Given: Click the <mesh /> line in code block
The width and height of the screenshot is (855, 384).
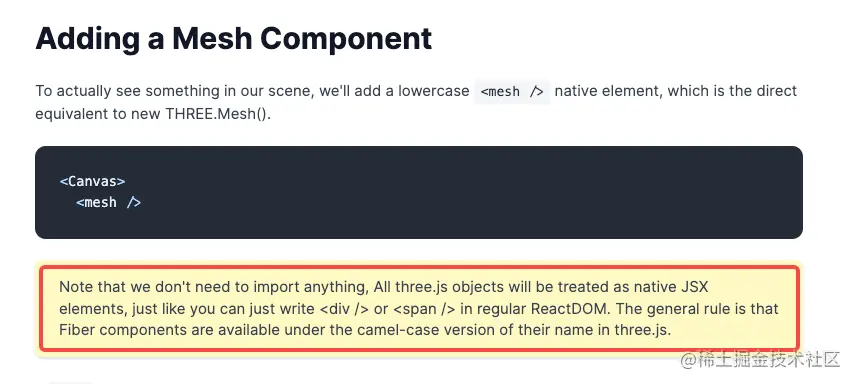Looking at the screenshot, I should coord(108,202).
